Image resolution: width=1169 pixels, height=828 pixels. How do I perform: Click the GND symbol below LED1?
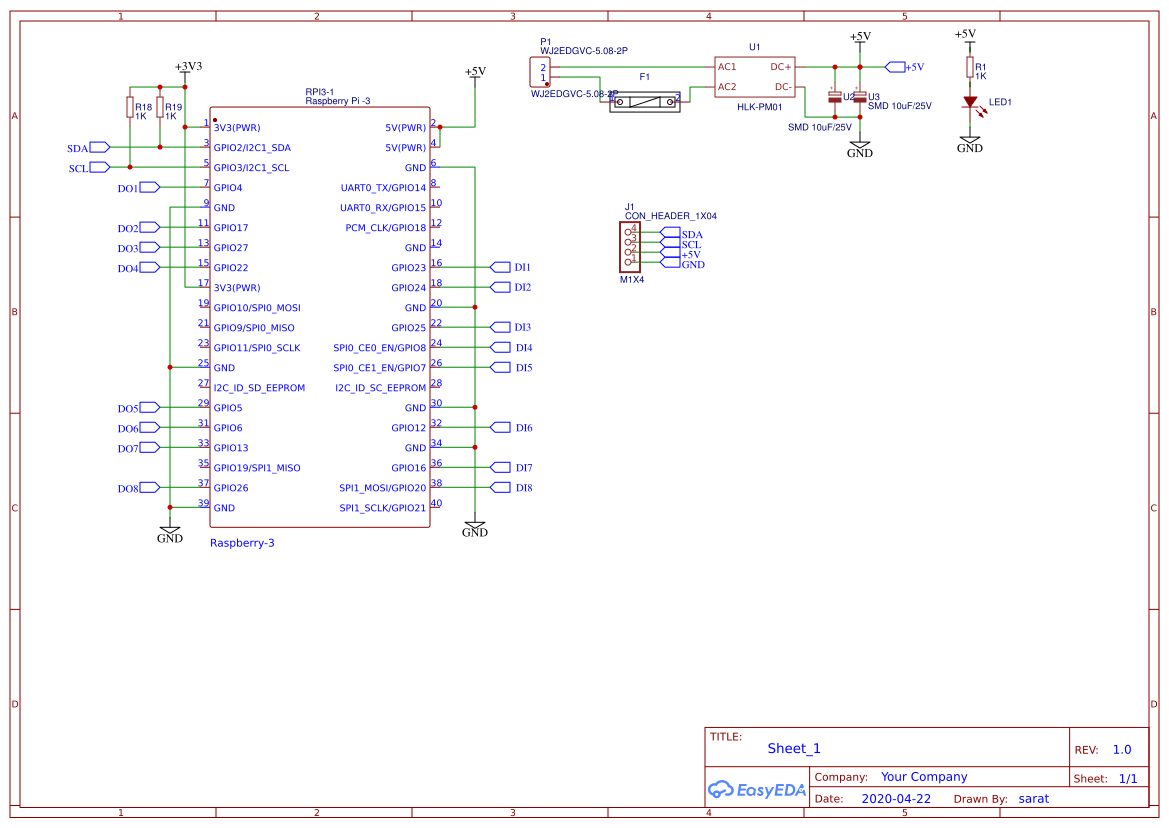[969, 145]
